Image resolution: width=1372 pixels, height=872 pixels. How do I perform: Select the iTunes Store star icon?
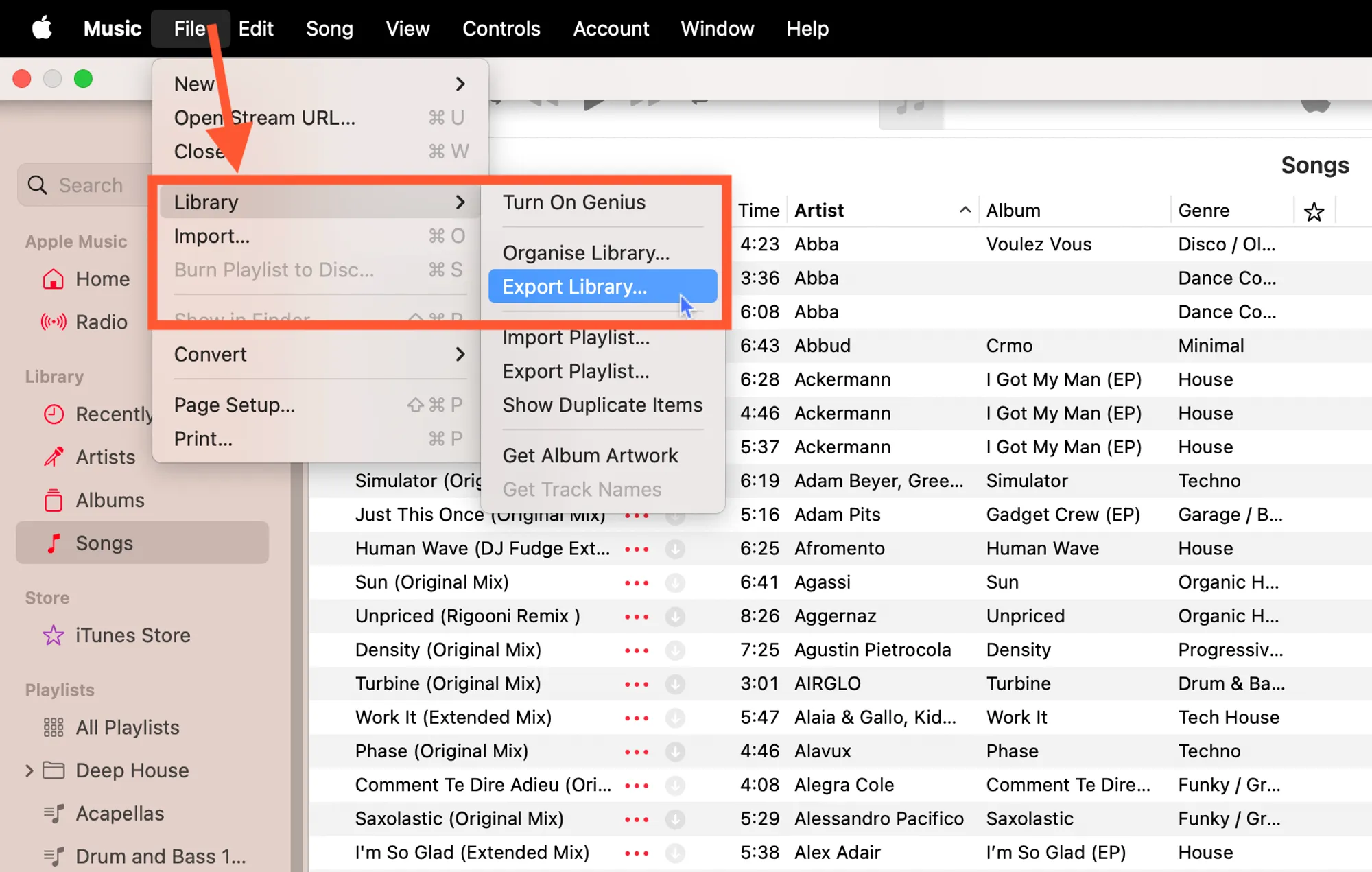click(54, 635)
